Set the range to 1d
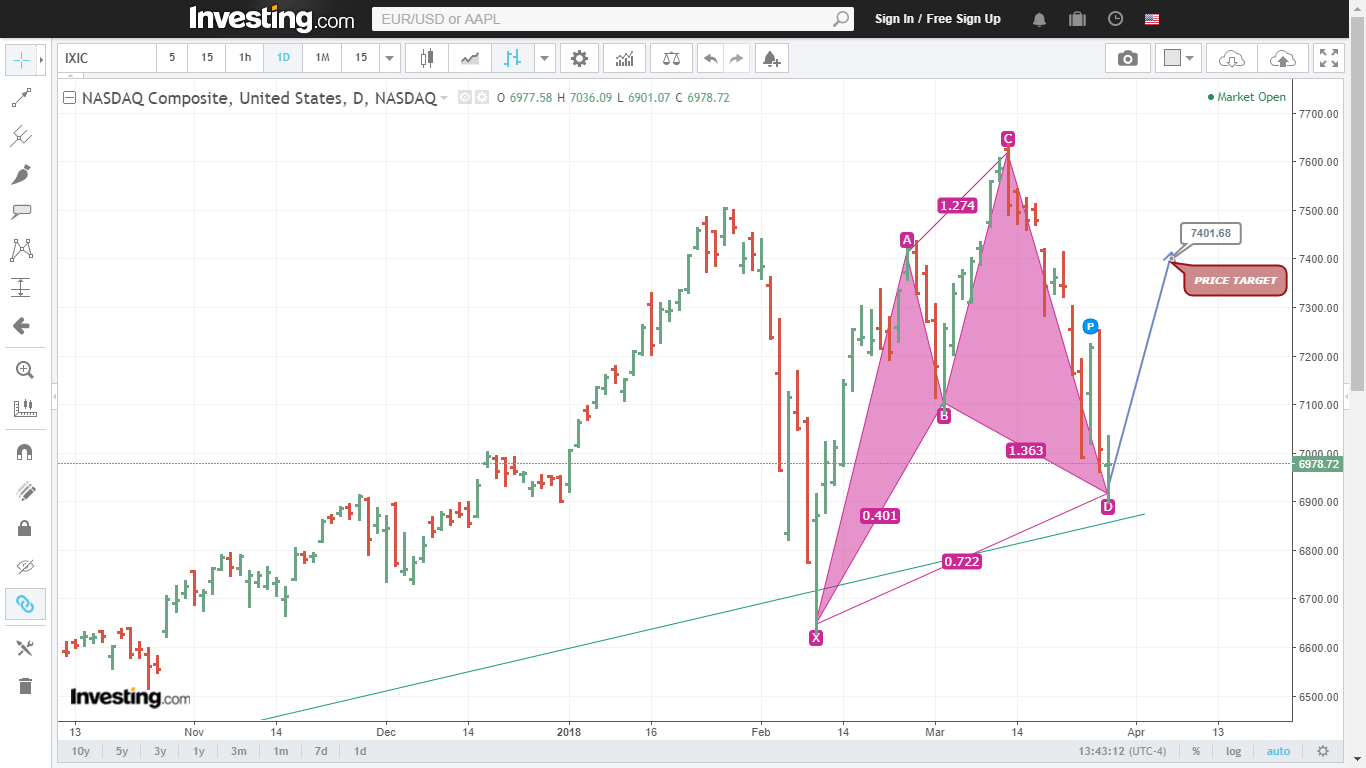The image size is (1366, 768). tap(360, 751)
